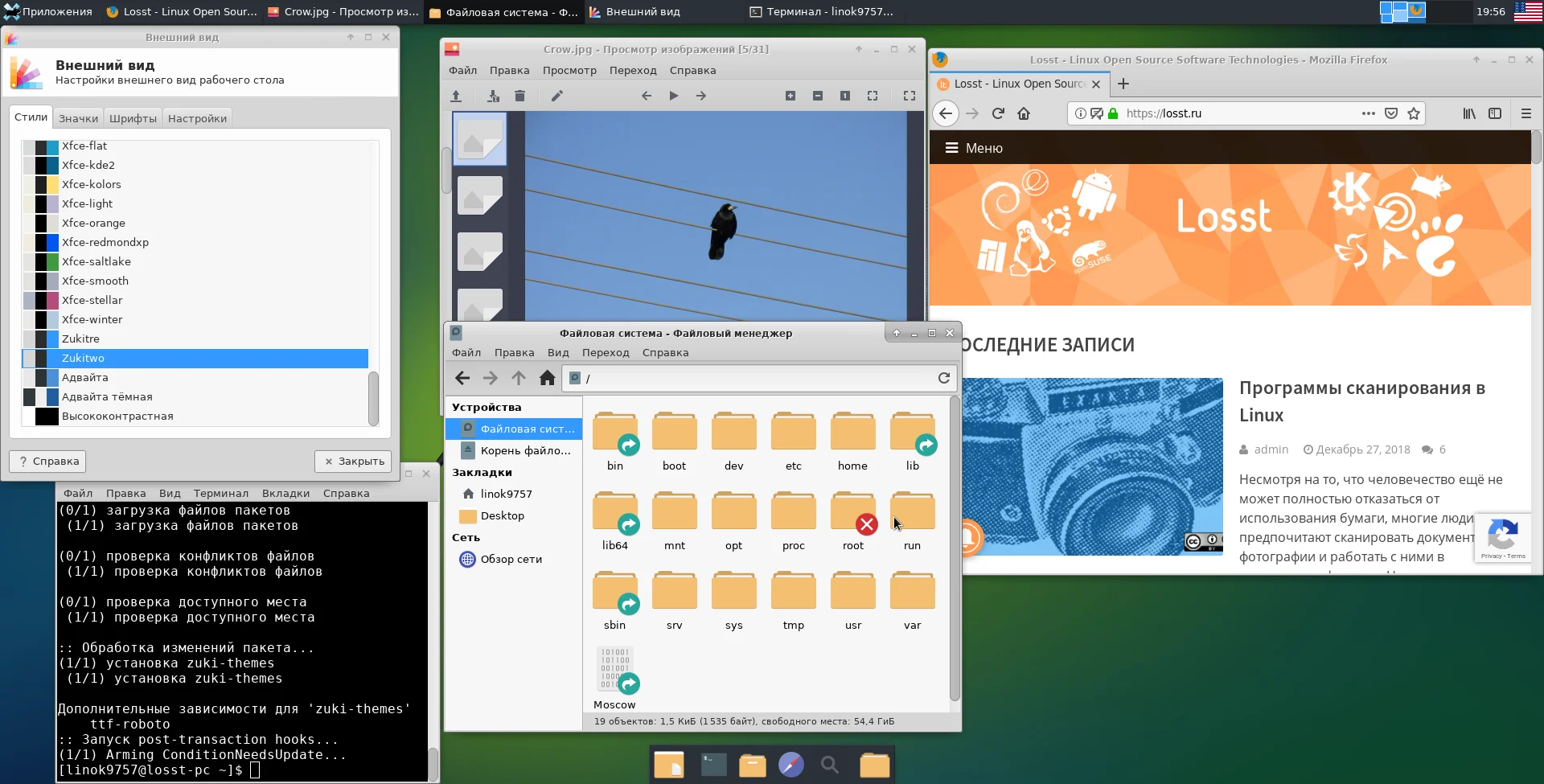Expand page actions three-dot menu in address bar
This screenshot has height=784, width=1544.
pyautogui.click(x=1368, y=113)
